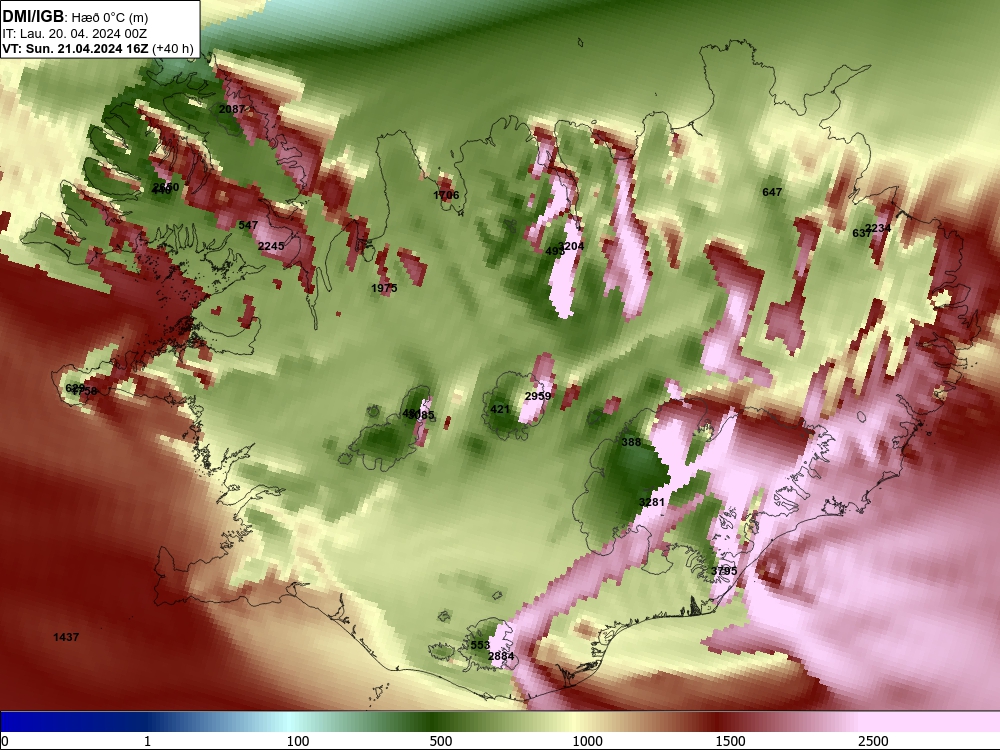This screenshot has height=750, width=1000.
Task: Click the map value 1437 over the sea
Action: (66, 637)
